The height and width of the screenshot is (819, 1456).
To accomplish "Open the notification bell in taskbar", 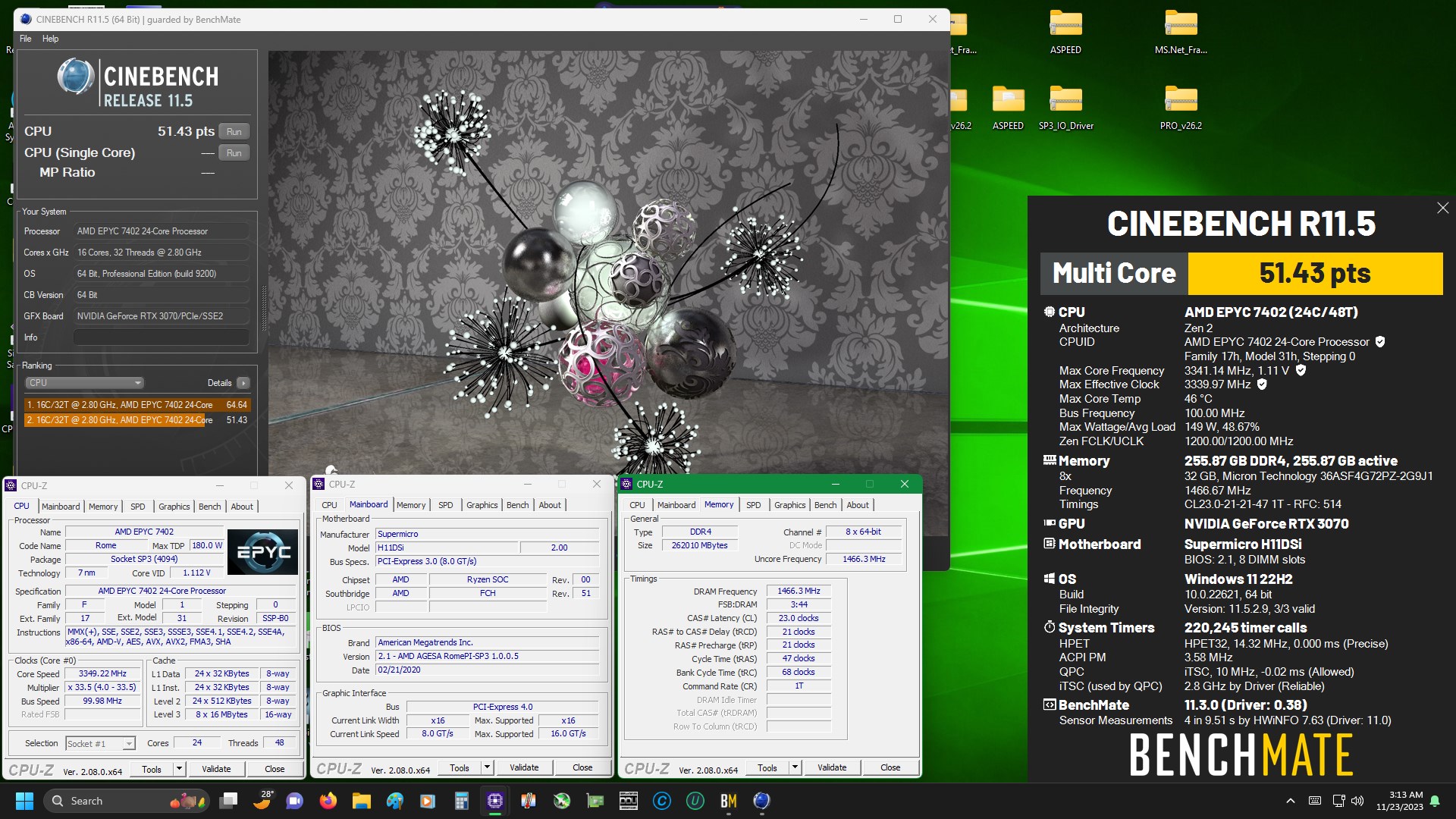I will 1435,801.
